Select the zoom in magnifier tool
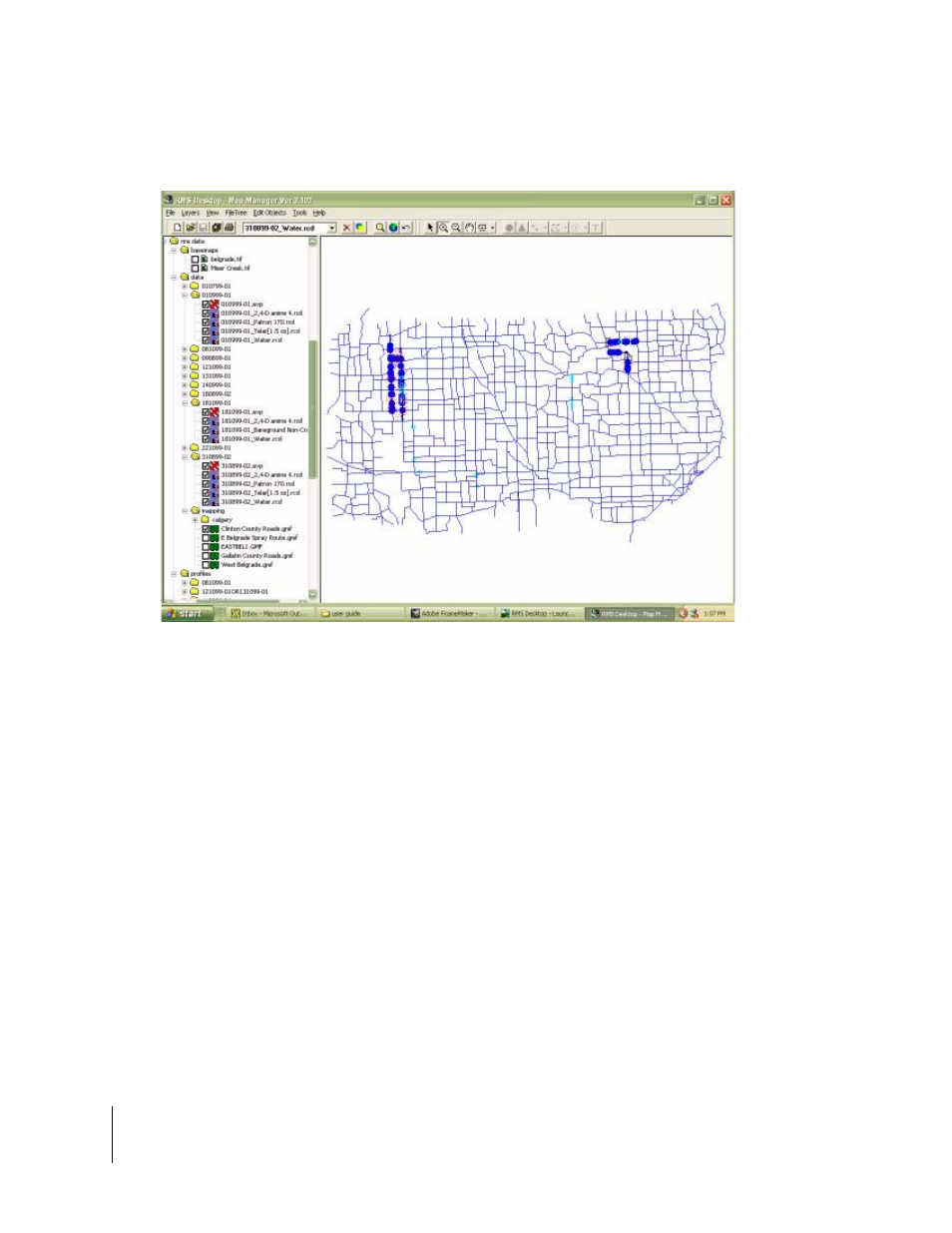The image size is (952, 1233). coord(443,228)
